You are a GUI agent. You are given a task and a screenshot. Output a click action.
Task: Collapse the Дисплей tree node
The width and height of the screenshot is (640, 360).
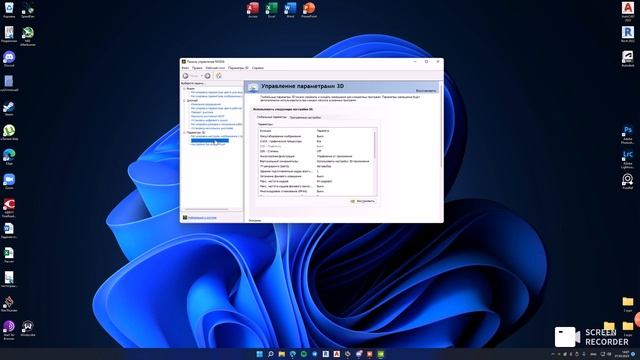point(184,100)
